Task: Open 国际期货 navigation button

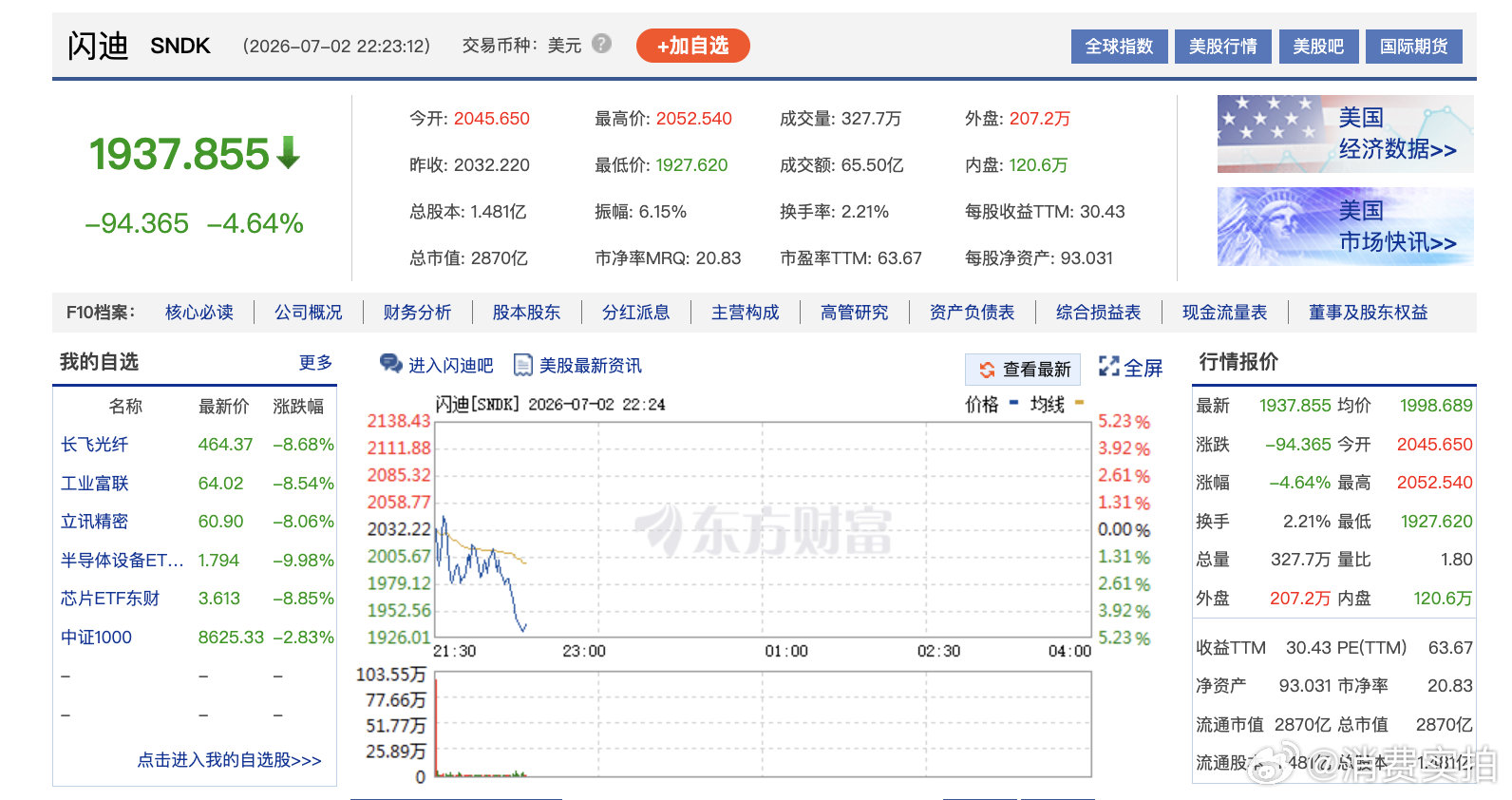Action: click(1413, 47)
